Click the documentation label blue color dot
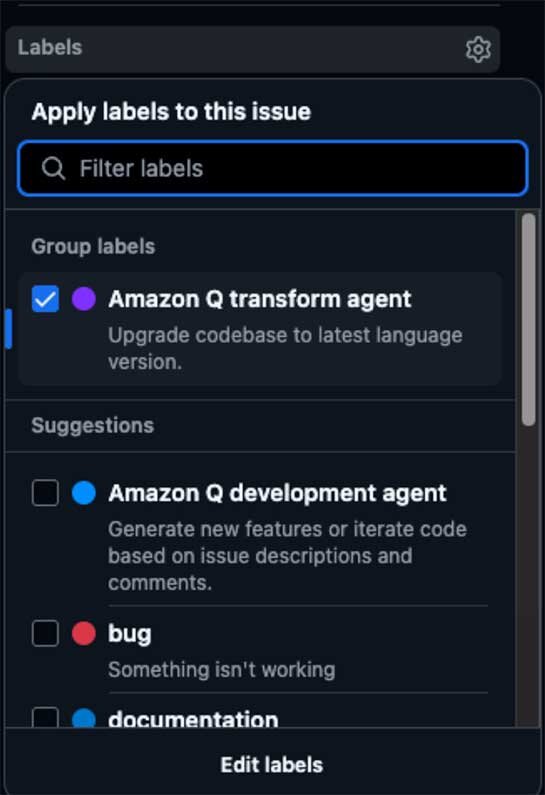This screenshot has height=795, width=545. (84, 718)
